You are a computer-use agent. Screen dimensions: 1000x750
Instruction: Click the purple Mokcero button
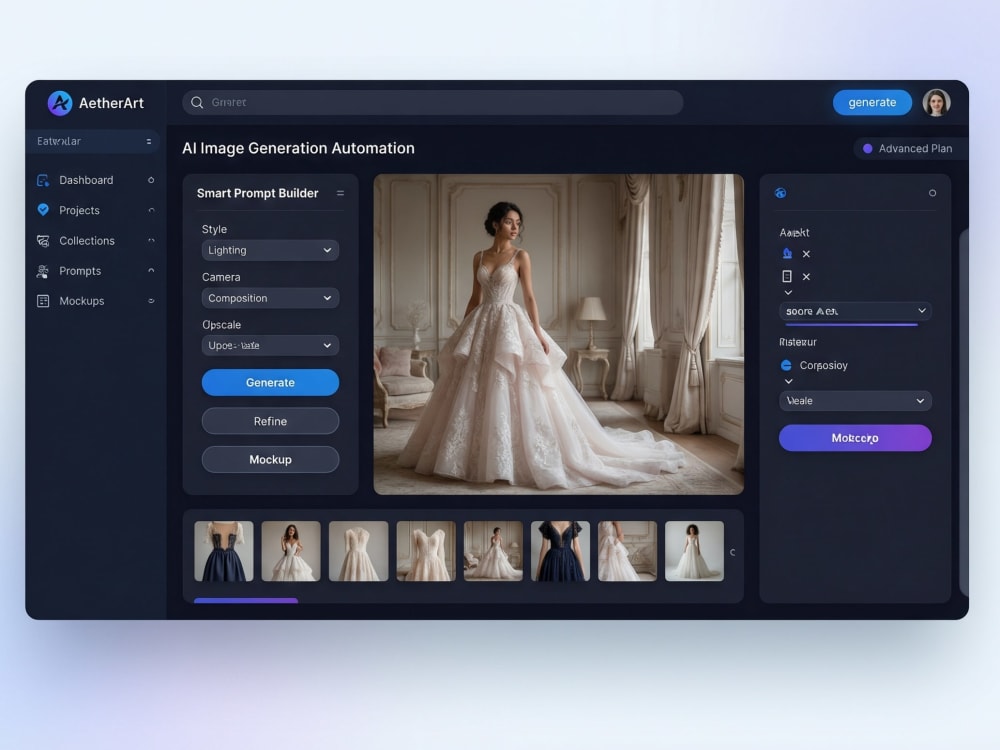(855, 438)
